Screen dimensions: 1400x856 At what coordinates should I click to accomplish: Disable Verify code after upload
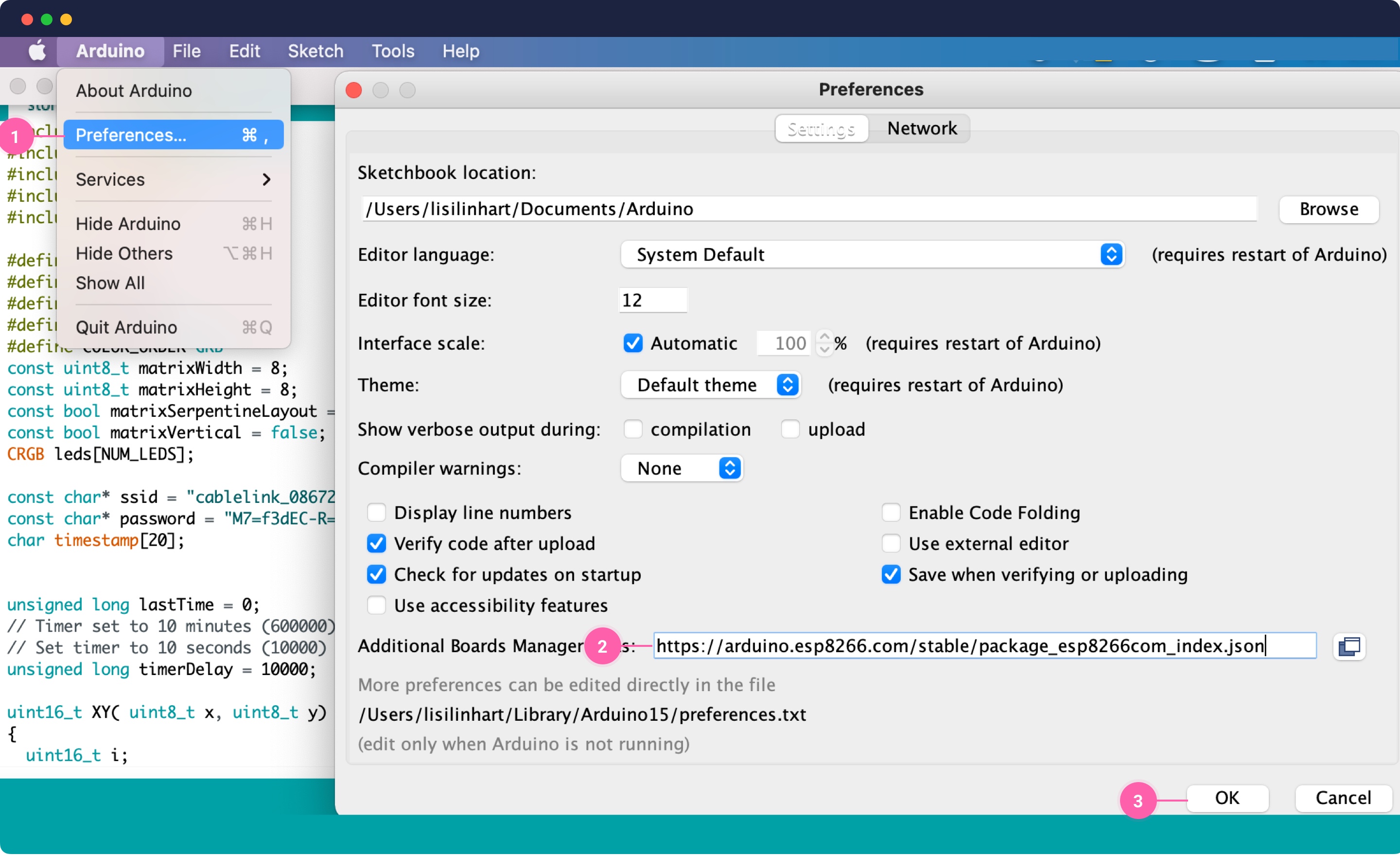click(376, 544)
